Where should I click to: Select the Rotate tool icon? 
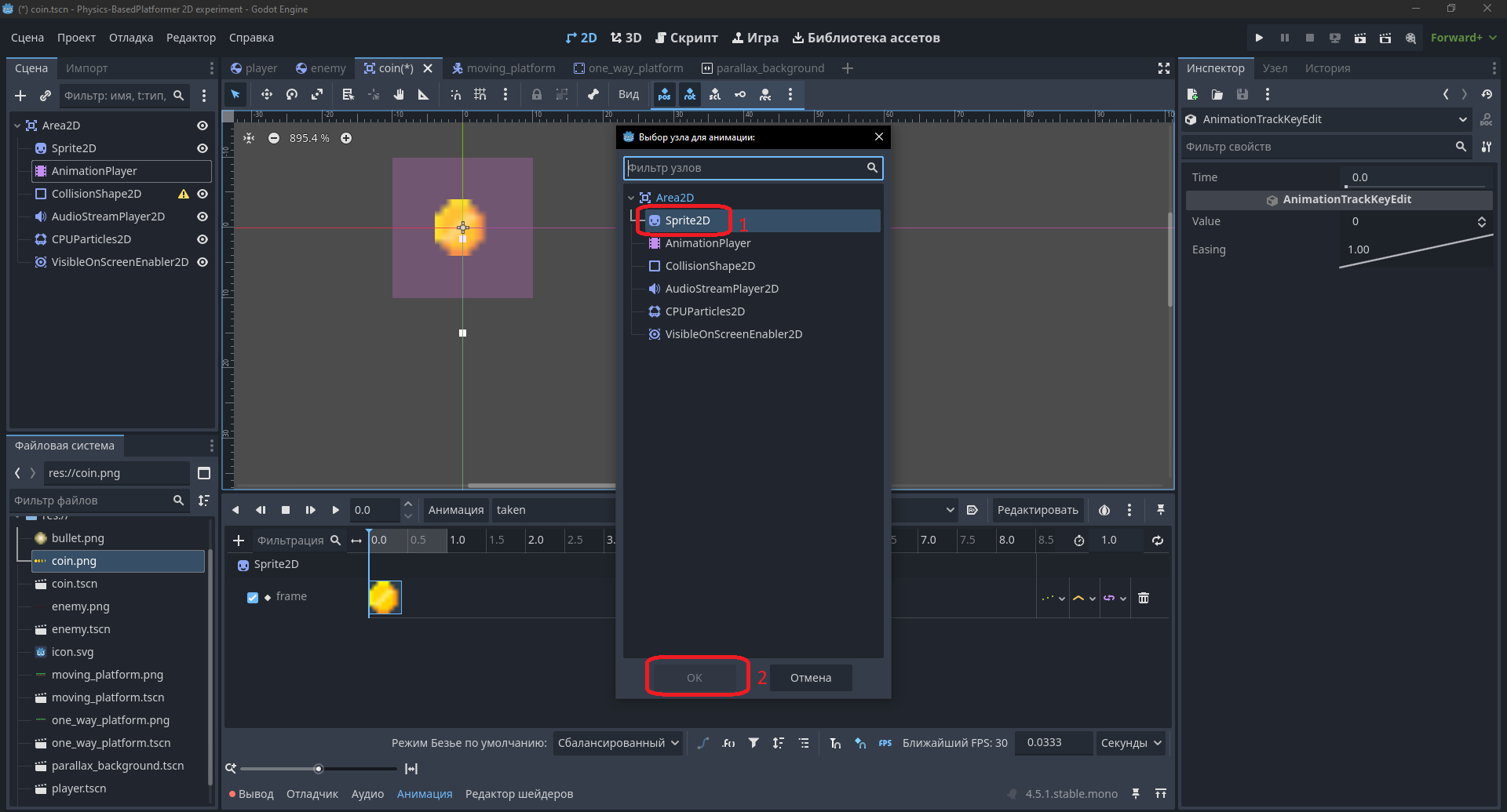(x=292, y=94)
